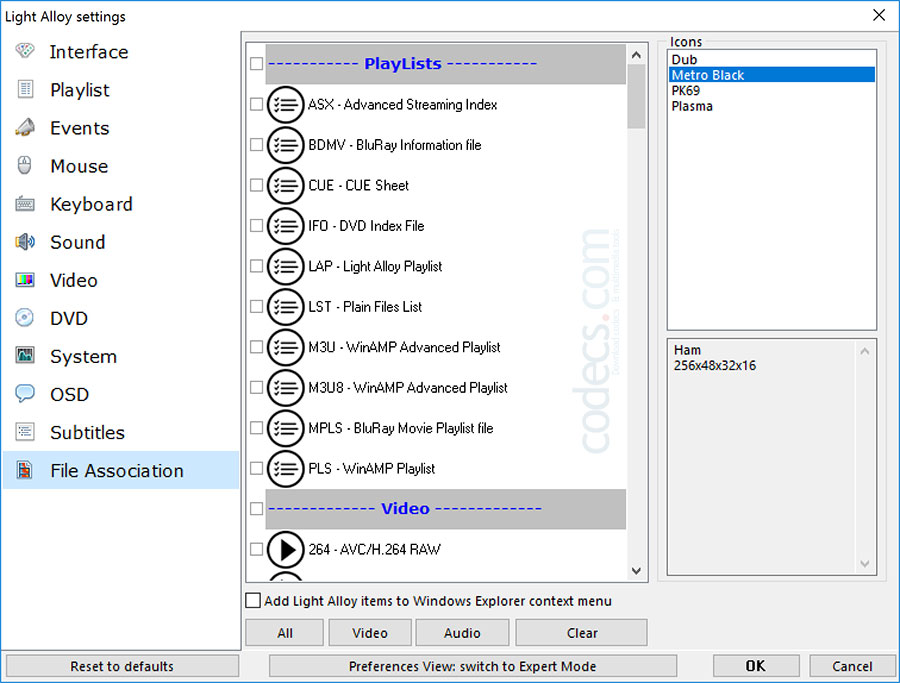Click file list scrollbar up arrow
This screenshot has width=900, height=683.
click(x=636, y=55)
